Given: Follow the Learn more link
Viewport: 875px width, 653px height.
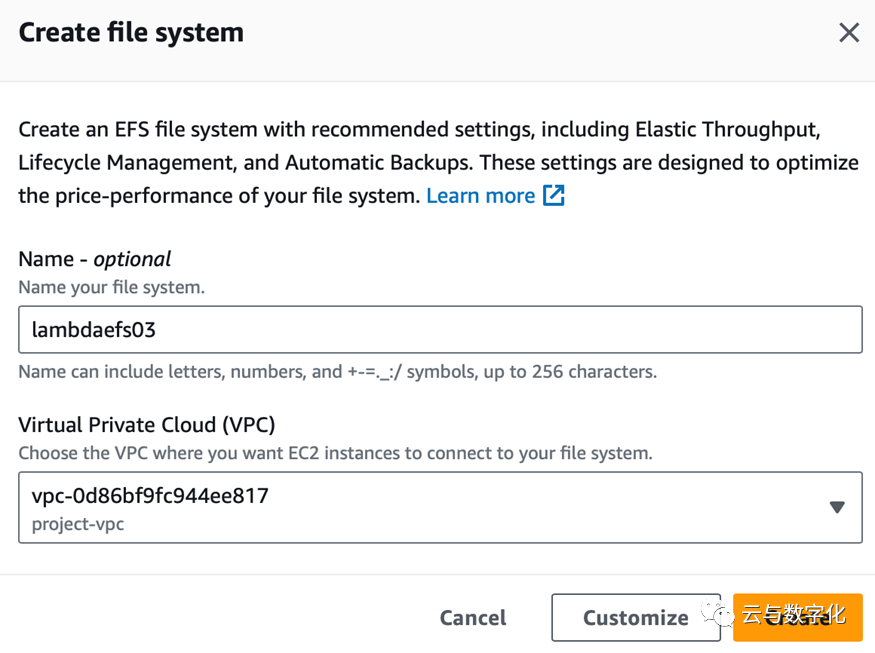Looking at the screenshot, I should point(480,196).
